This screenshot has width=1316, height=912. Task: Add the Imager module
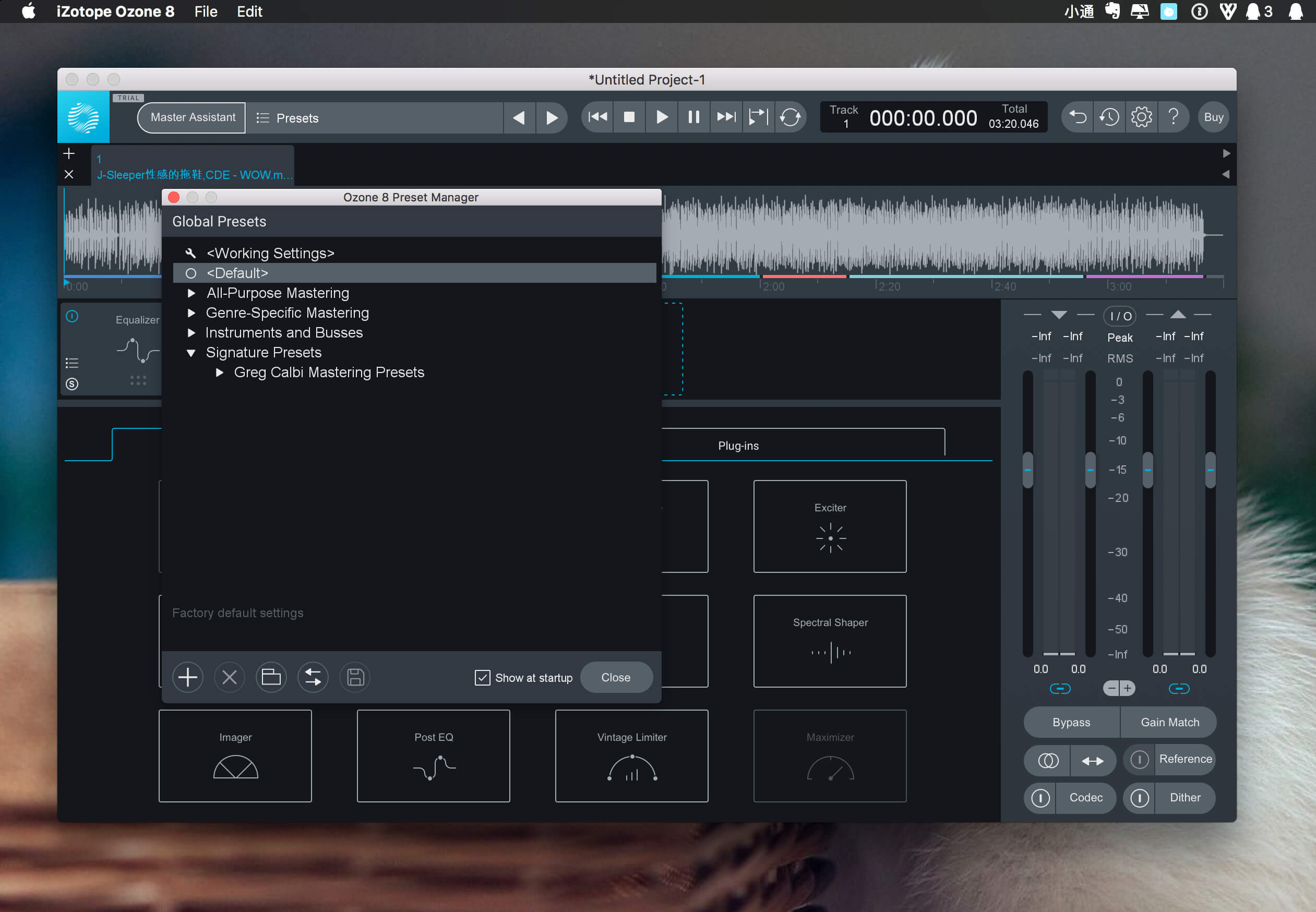[235, 756]
